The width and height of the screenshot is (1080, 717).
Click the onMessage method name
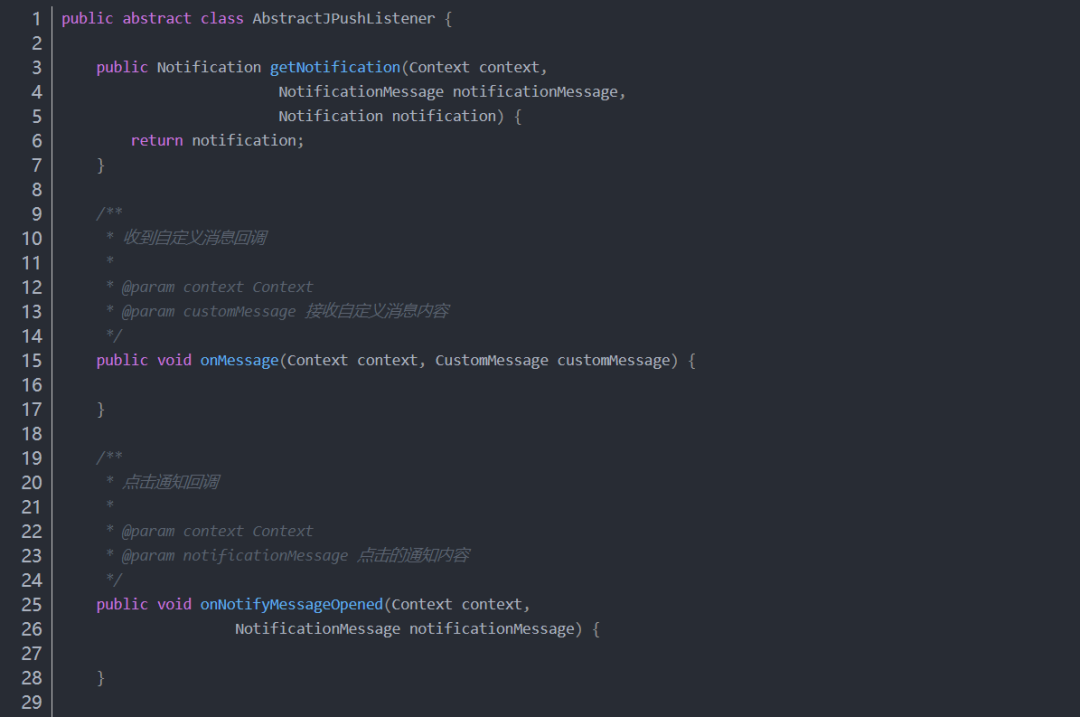coord(239,360)
